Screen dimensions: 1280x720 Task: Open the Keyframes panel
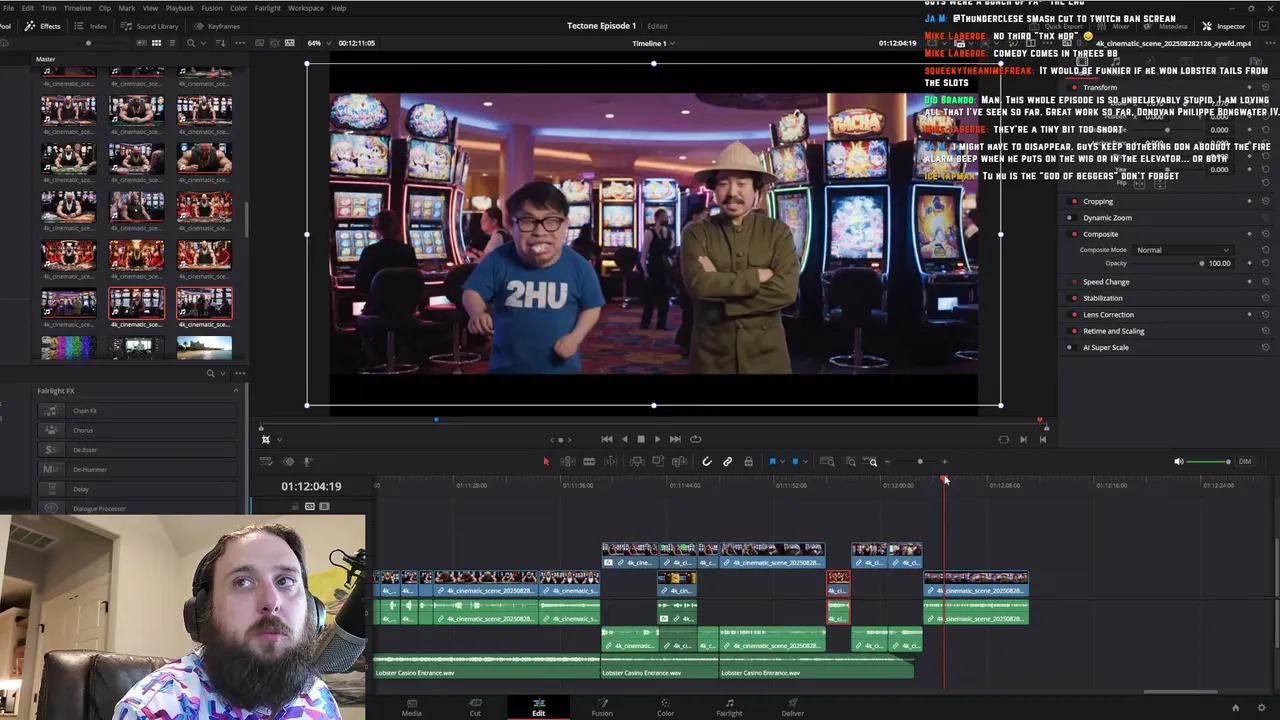216,26
